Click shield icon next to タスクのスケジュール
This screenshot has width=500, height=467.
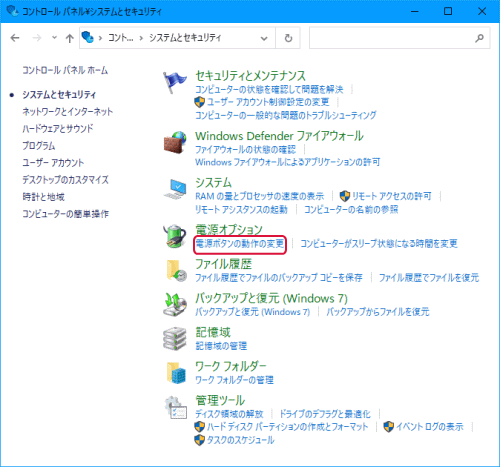tap(199, 440)
